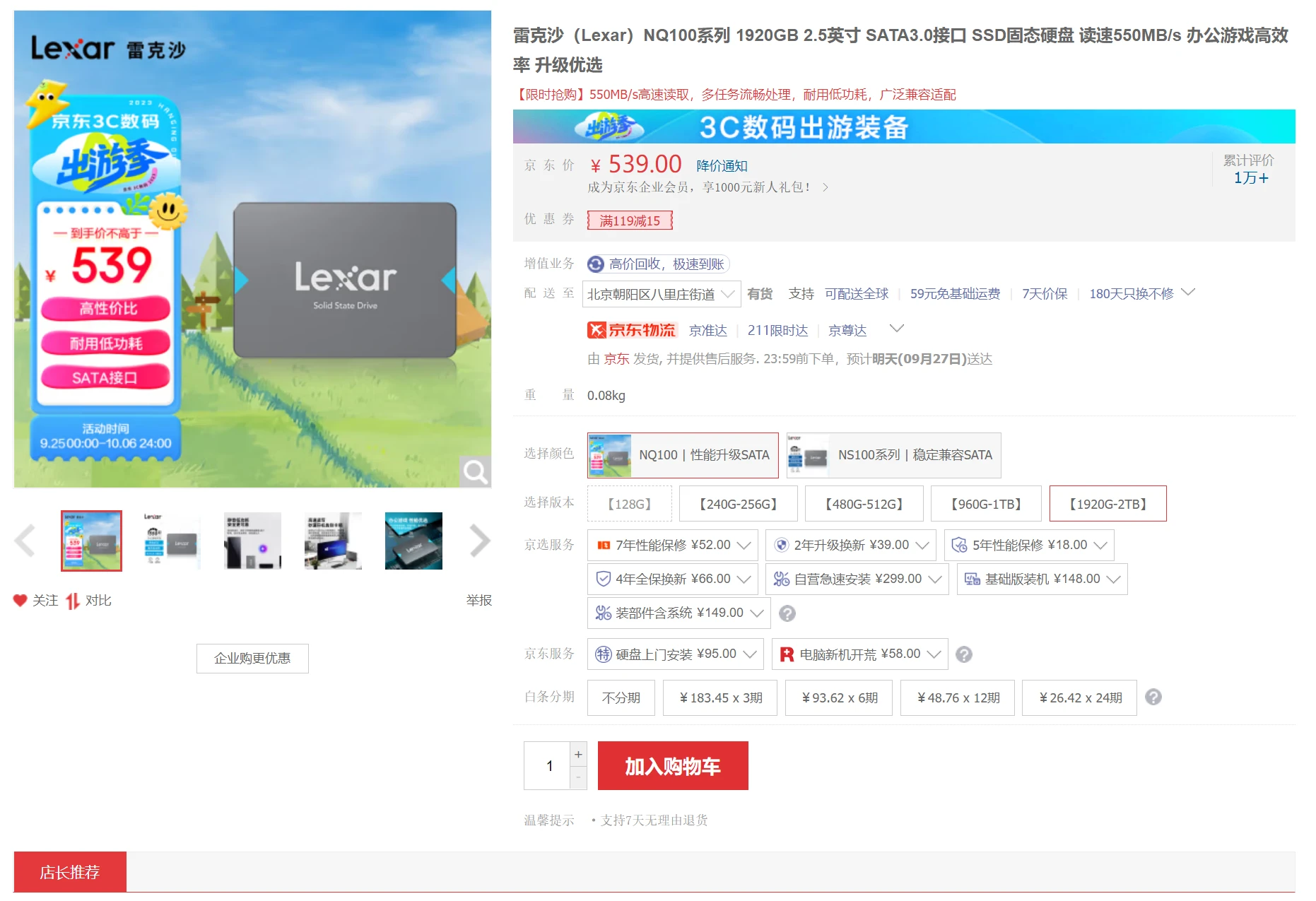Click the quantity input field
Viewport: 1316px width, 901px height.
547,766
